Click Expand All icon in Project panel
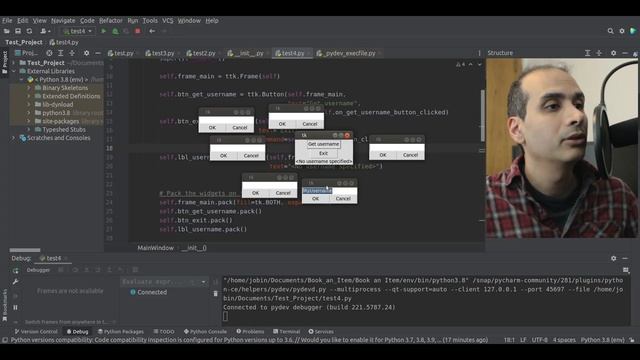Viewport: 640px width, 360px height. [x=60, y=53]
